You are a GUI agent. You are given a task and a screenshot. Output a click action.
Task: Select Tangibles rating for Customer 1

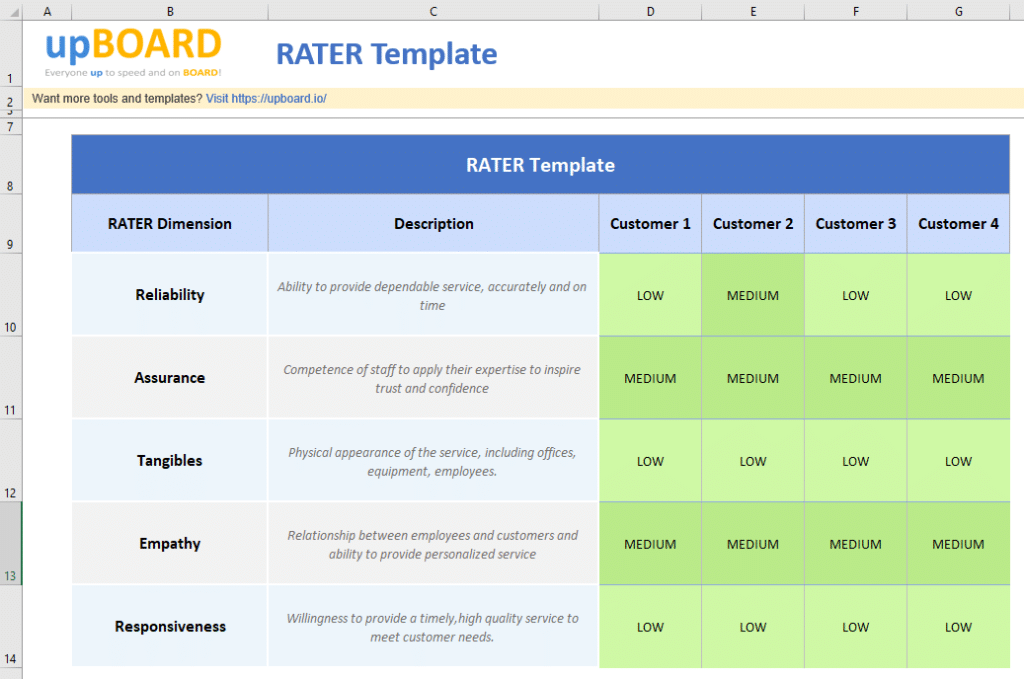[x=650, y=460]
